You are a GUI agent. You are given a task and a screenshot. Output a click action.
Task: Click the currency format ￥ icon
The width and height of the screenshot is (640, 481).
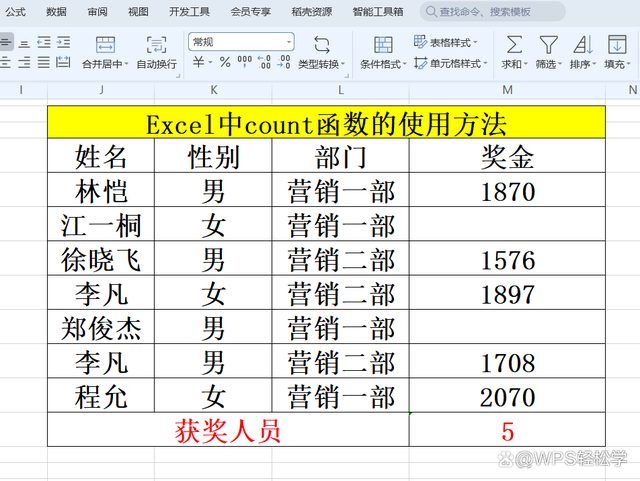pos(199,63)
